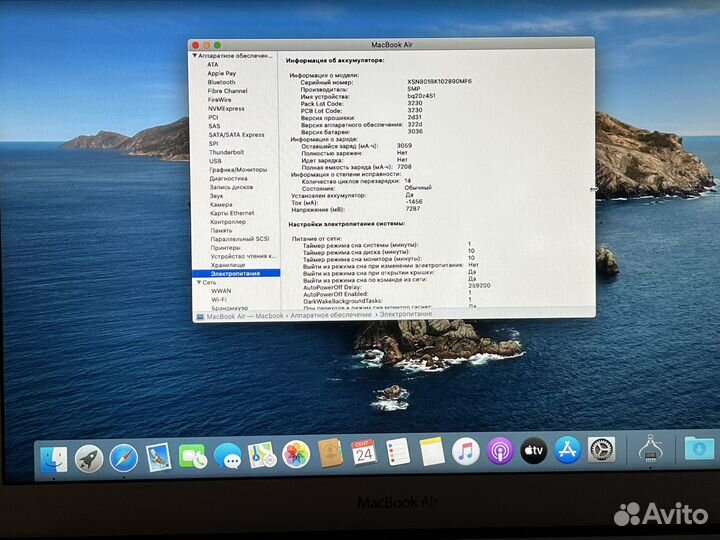This screenshot has width=720, height=540.
Task: Select SPI in the sidebar
Action: [x=214, y=143]
